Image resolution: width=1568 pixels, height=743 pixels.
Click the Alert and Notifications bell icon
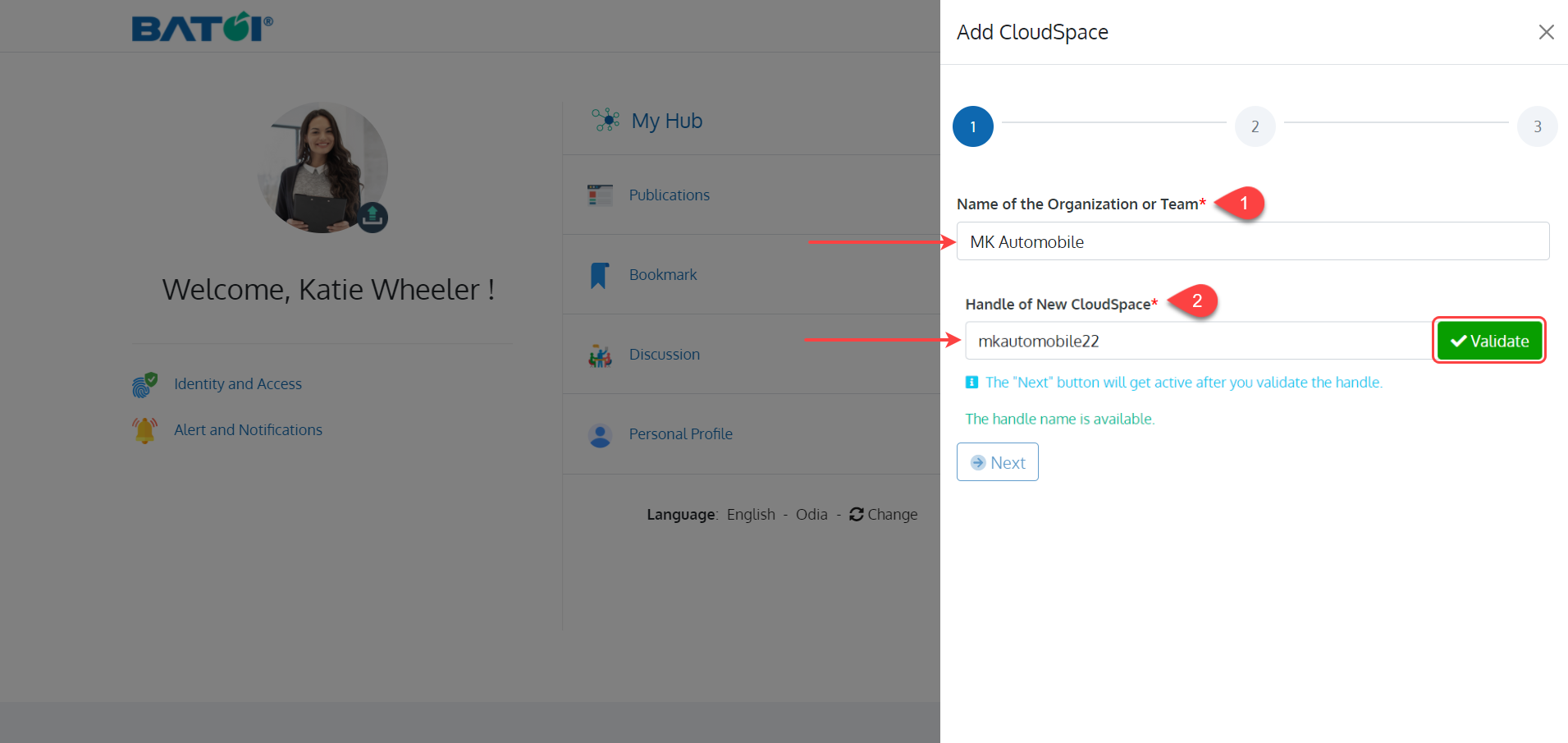[144, 430]
